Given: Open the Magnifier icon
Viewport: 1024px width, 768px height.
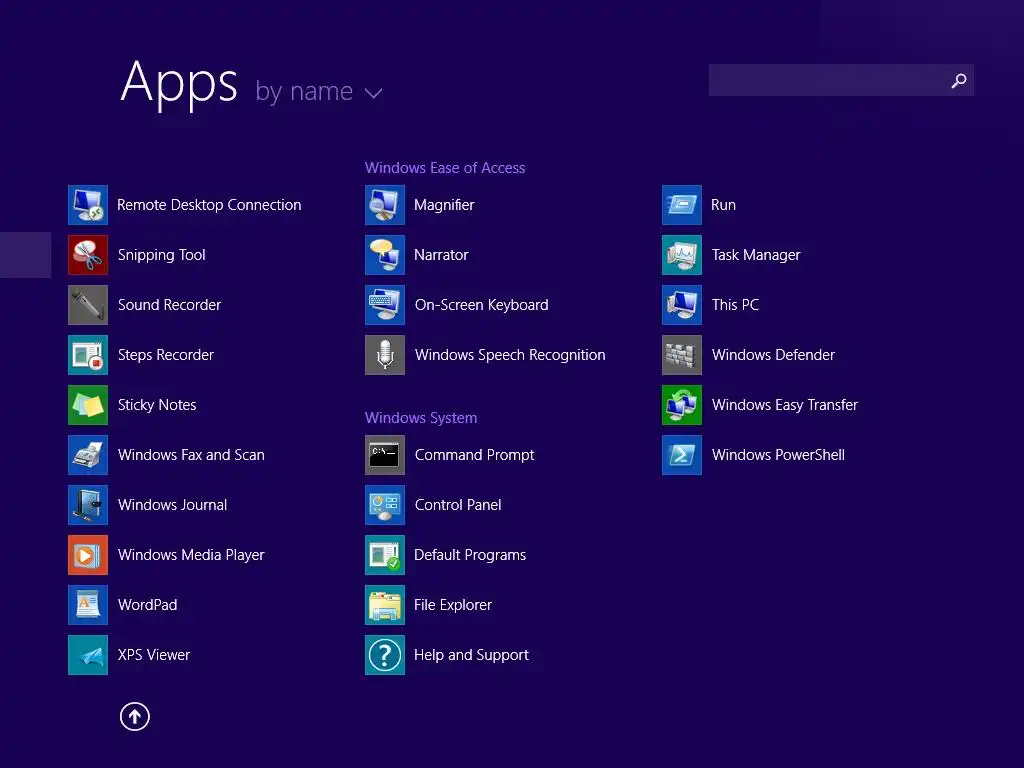Looking at the screenshot, I should click(x=385, y=205).
